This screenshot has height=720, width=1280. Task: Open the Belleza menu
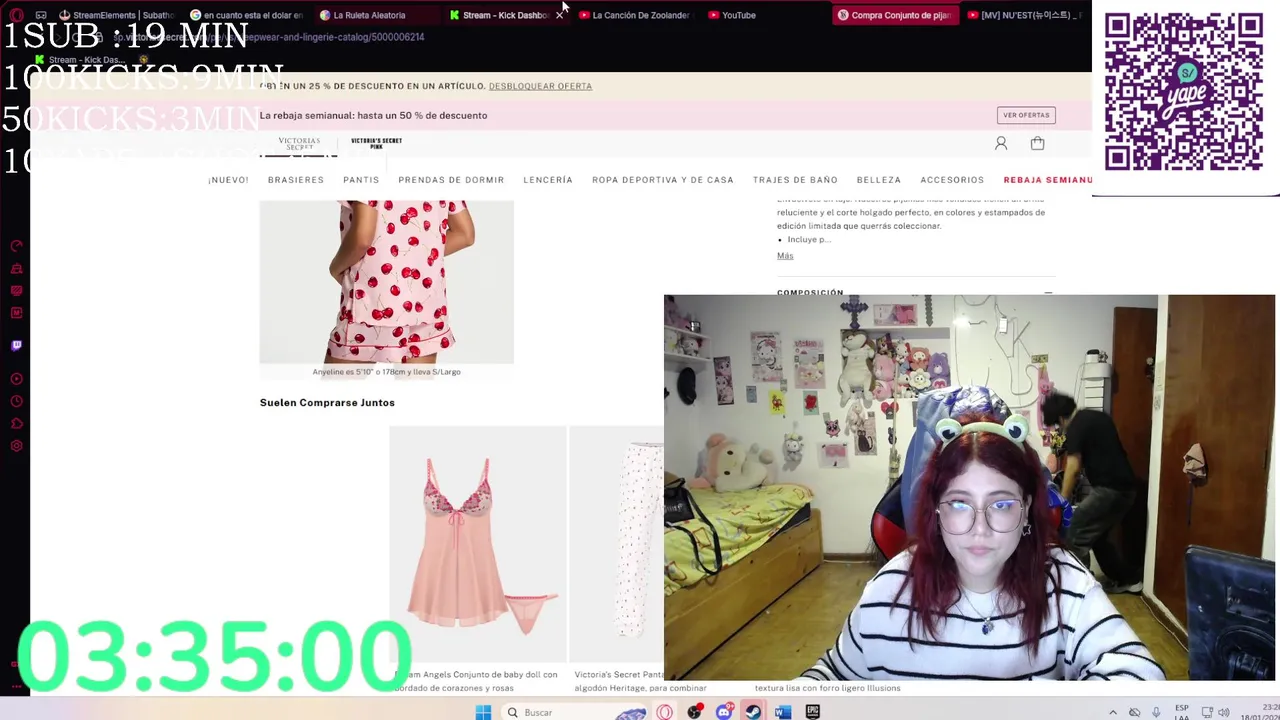[x=879, y=180]
